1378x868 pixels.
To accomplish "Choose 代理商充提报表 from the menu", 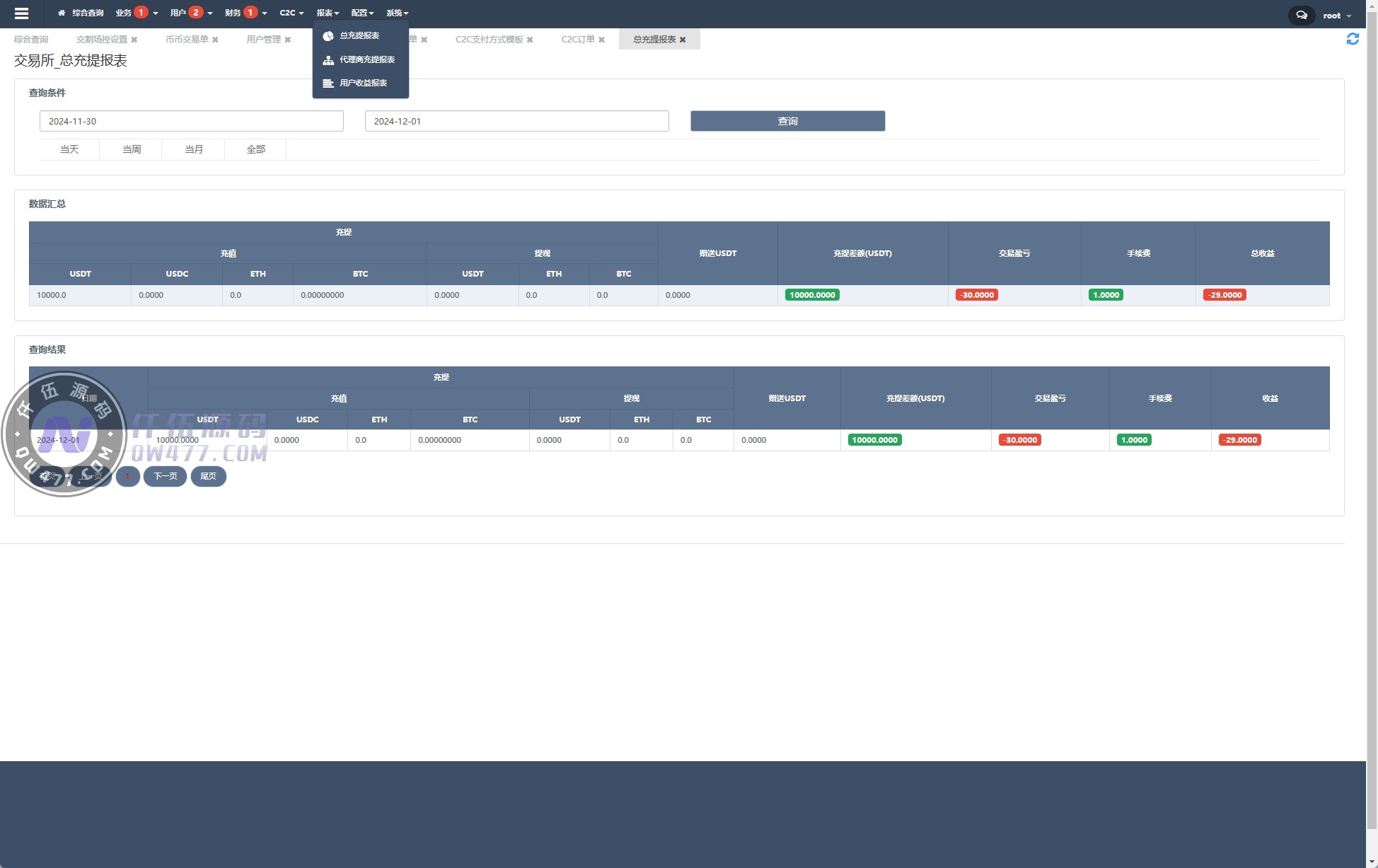I will coord(366,59).
